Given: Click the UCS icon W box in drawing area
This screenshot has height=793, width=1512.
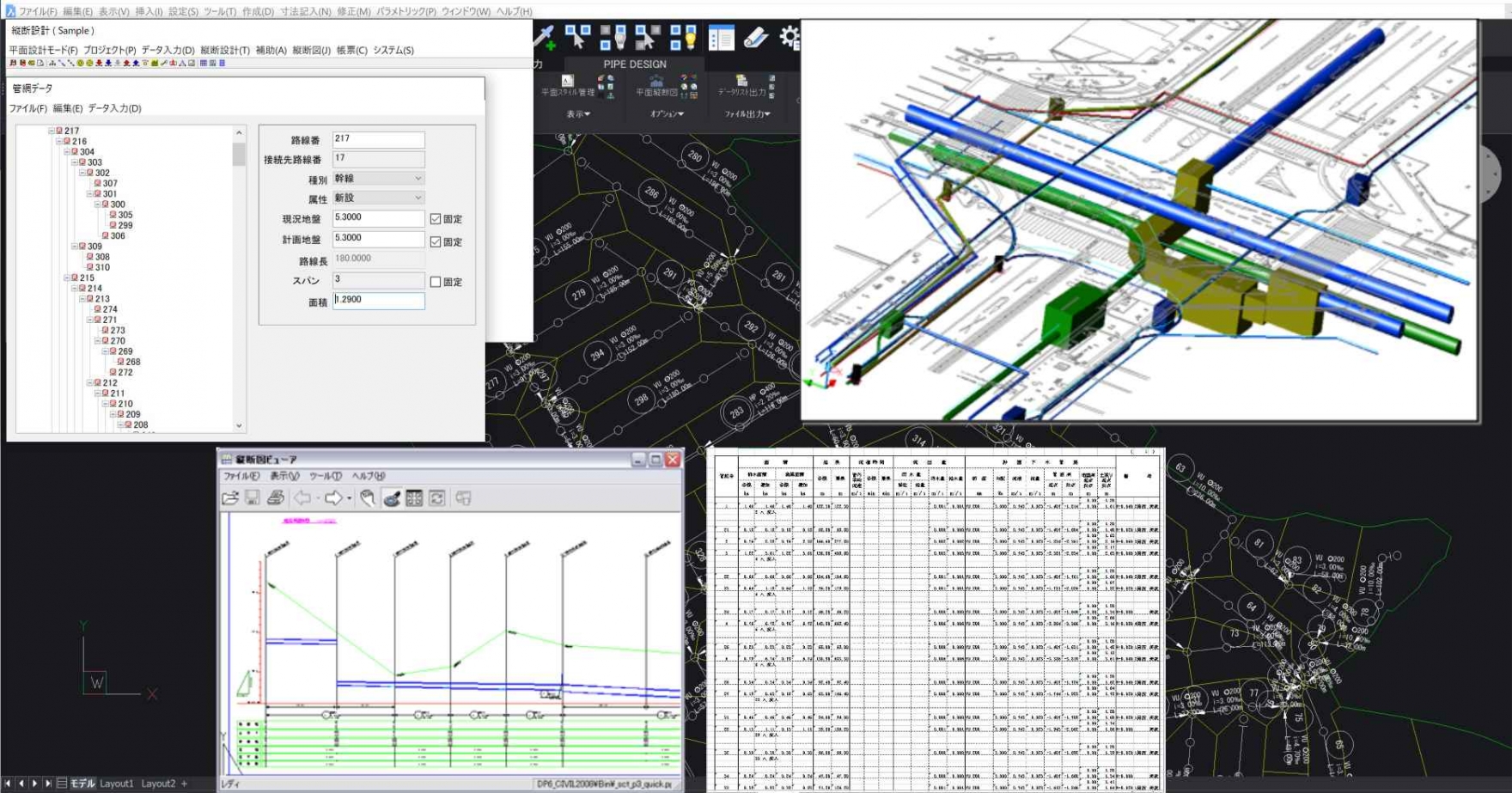Looking at the screenshot, I should point(95,683).
